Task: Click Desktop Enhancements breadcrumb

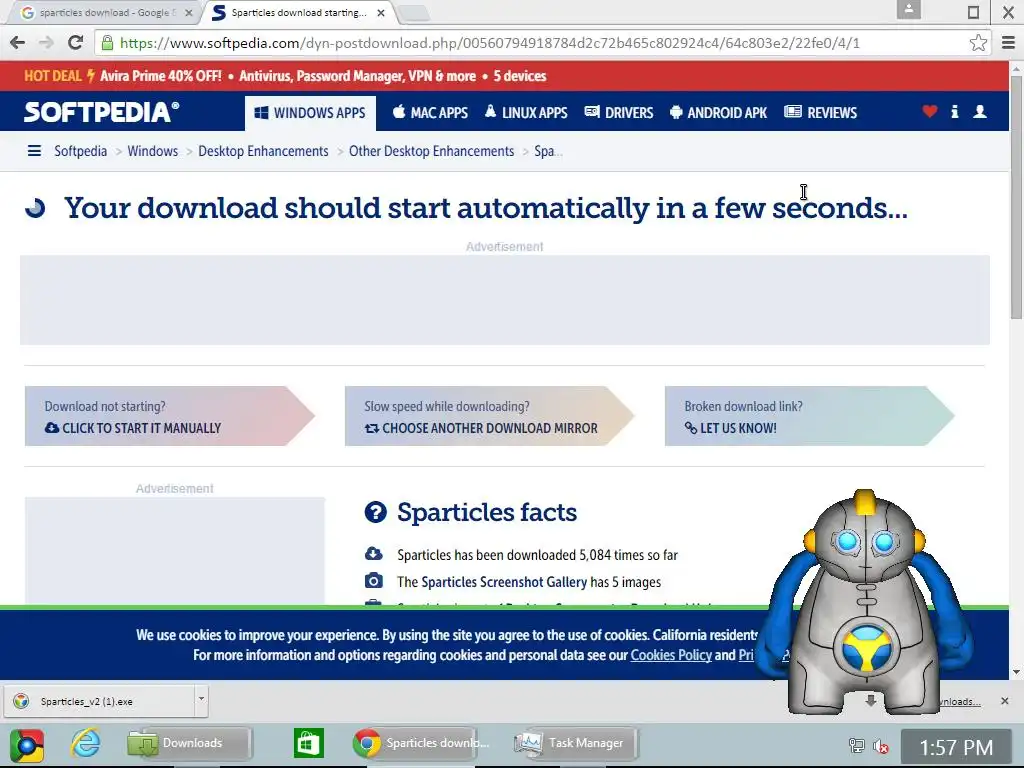Action: pyautogui.click(x=263, y=151)
